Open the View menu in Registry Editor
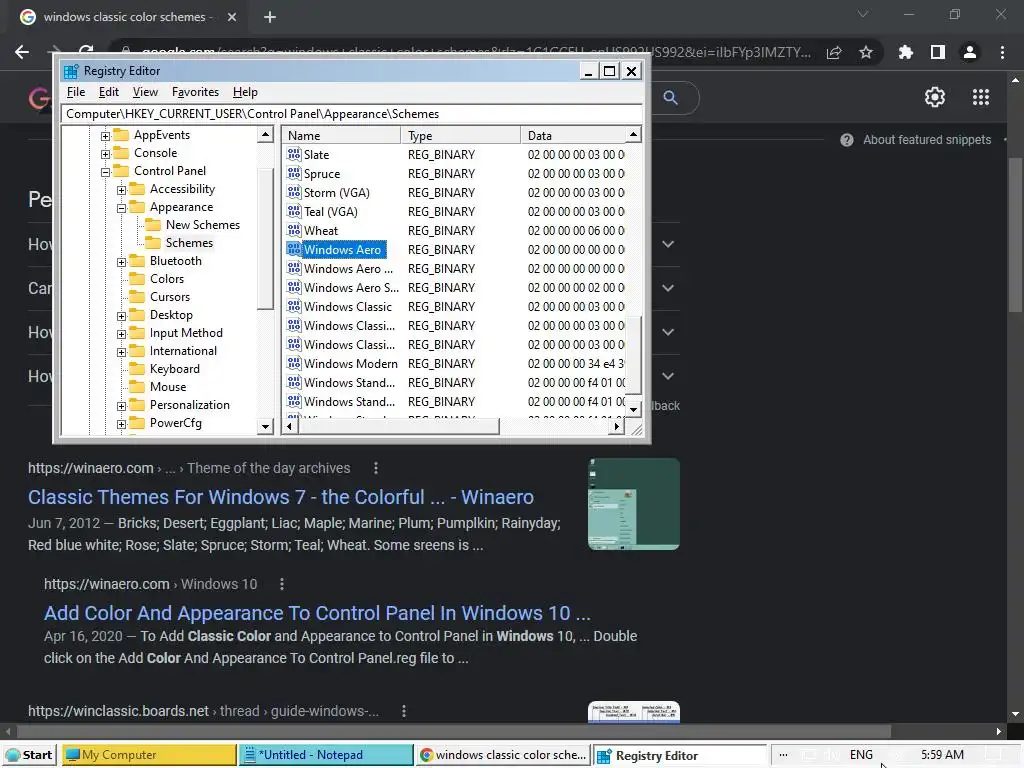The width and height of the screenshot is (1024, 768). pos(145,92)
